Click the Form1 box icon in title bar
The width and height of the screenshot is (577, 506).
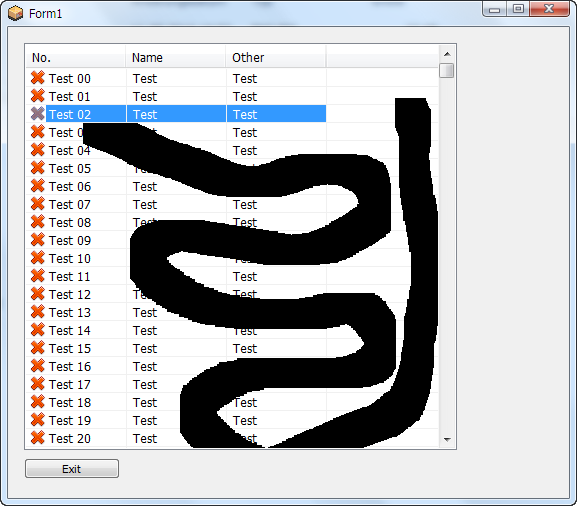tap(15, 14)
